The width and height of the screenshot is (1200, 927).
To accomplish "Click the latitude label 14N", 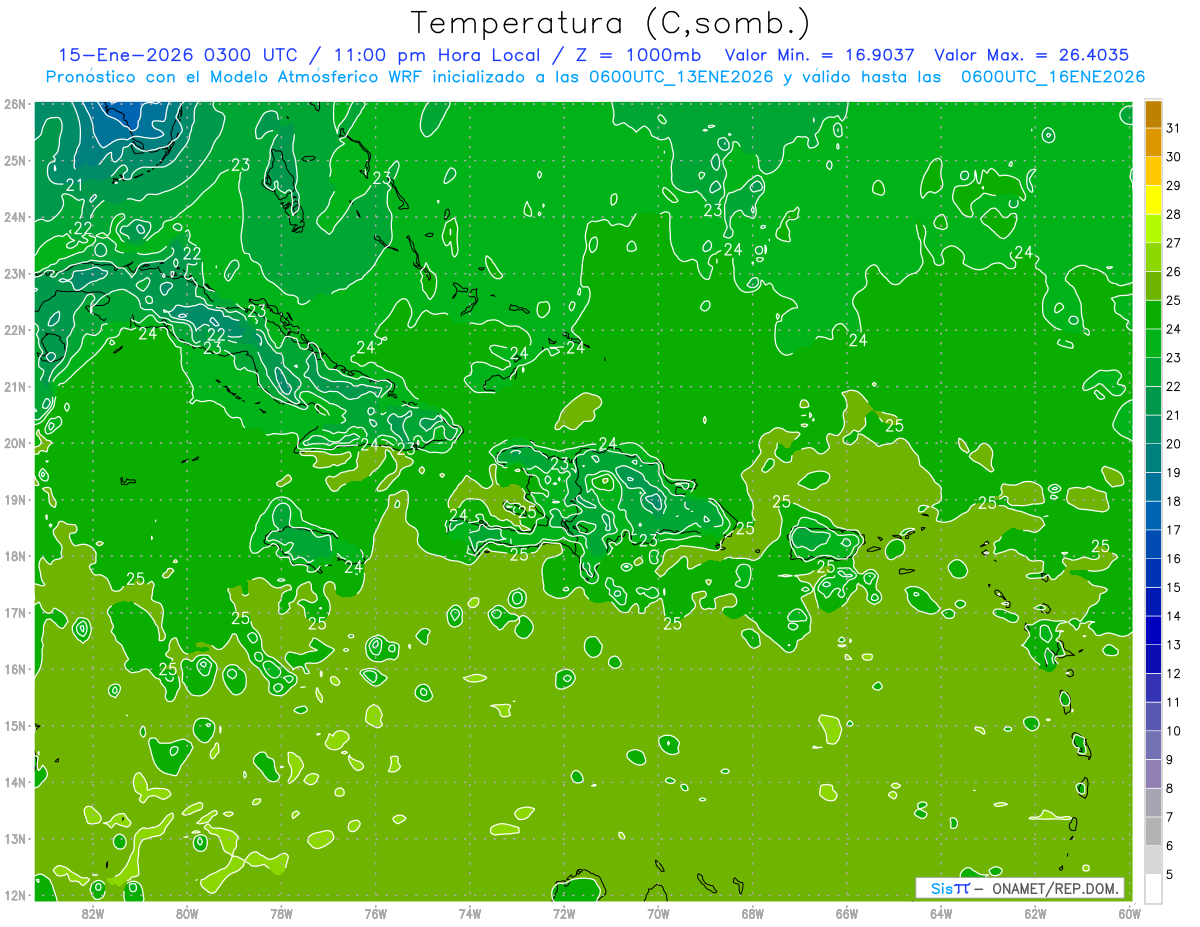I will [x=14, y=782].
